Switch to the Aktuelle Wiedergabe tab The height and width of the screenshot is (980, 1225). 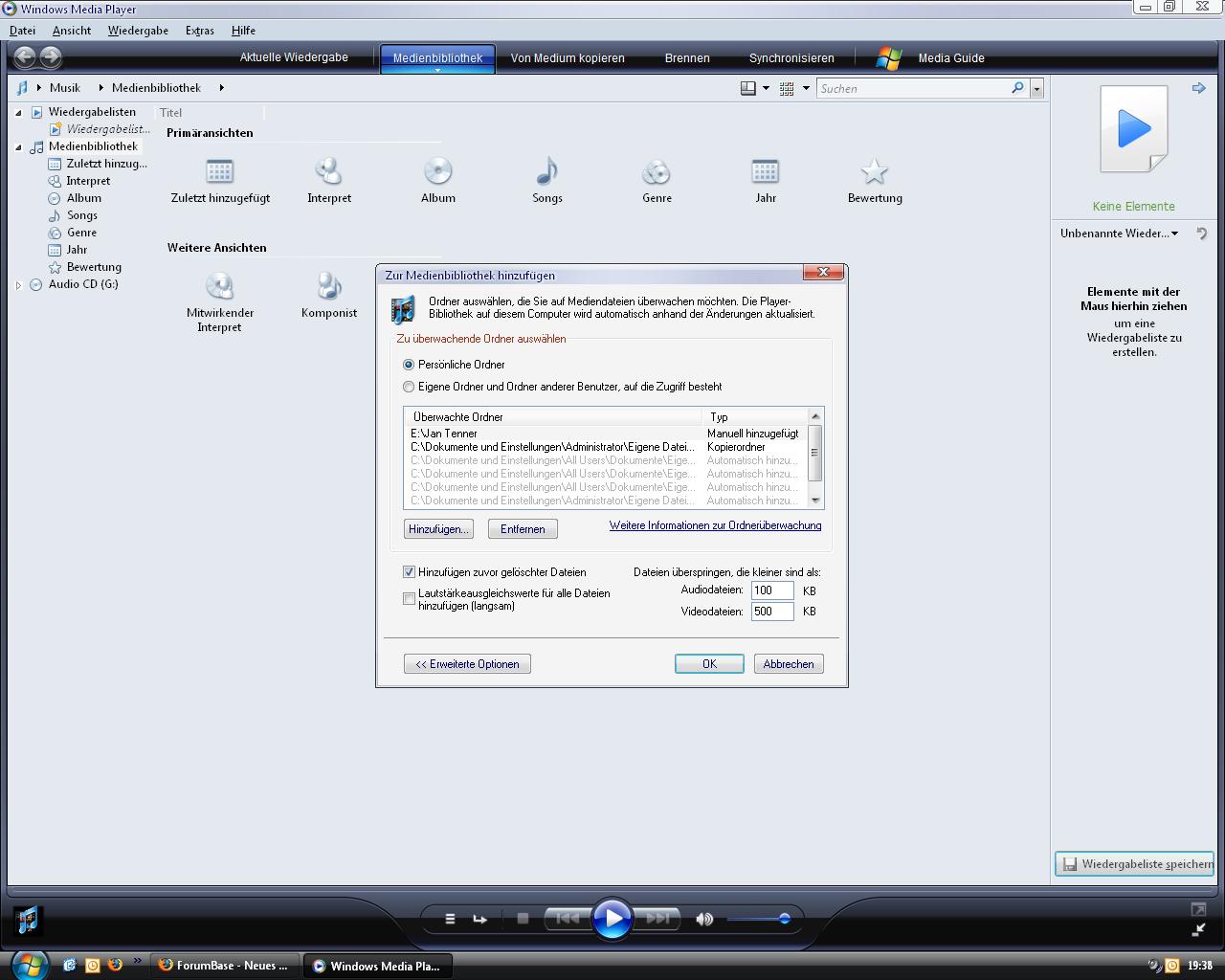(x=294, y=57)
